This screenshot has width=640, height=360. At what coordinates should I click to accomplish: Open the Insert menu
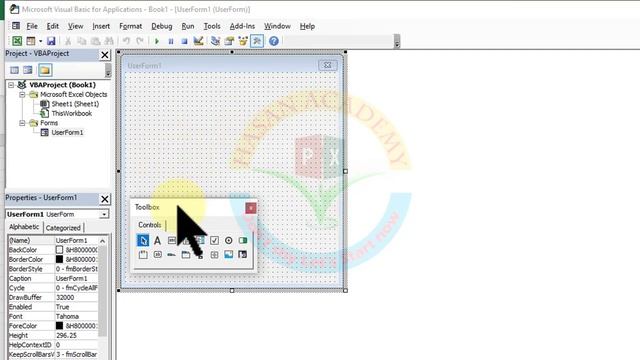tap(101, 26)
